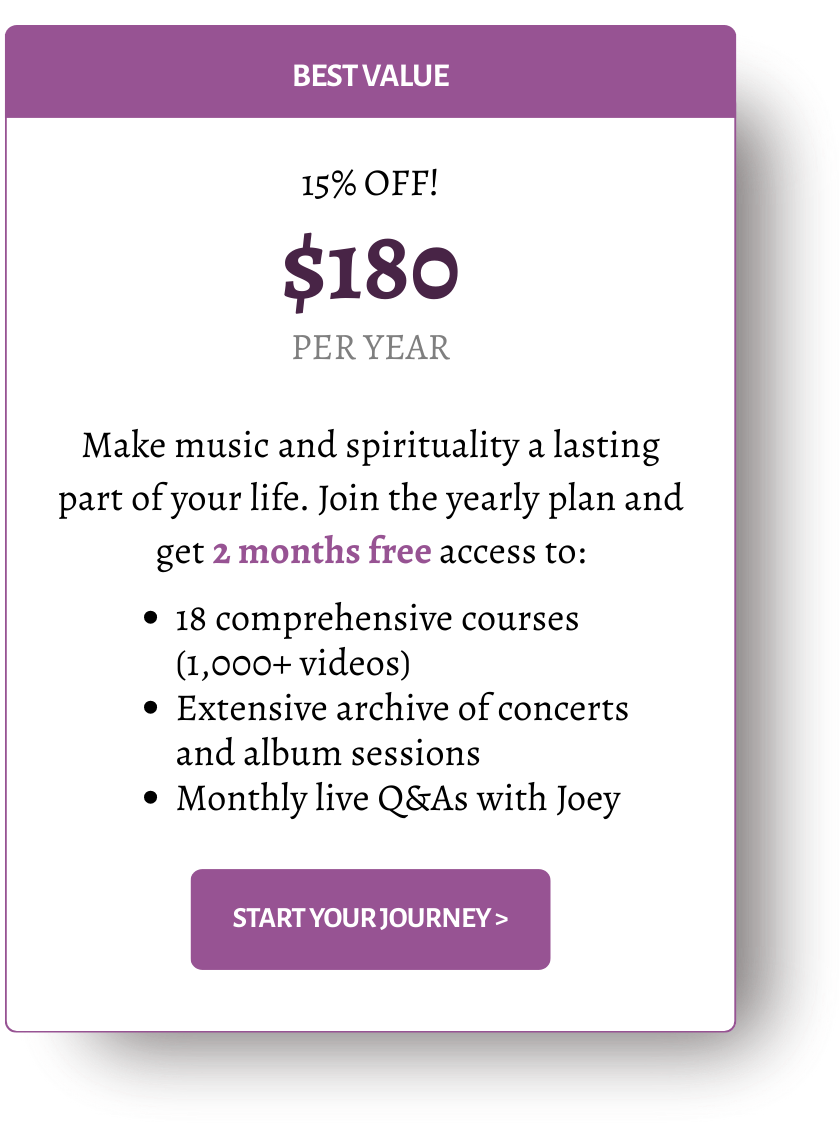Image resolution: width=839 pixels, height=1129 pixels.
Task: Click the word JOURNEY on the purple button
Action: click(435, 919)
